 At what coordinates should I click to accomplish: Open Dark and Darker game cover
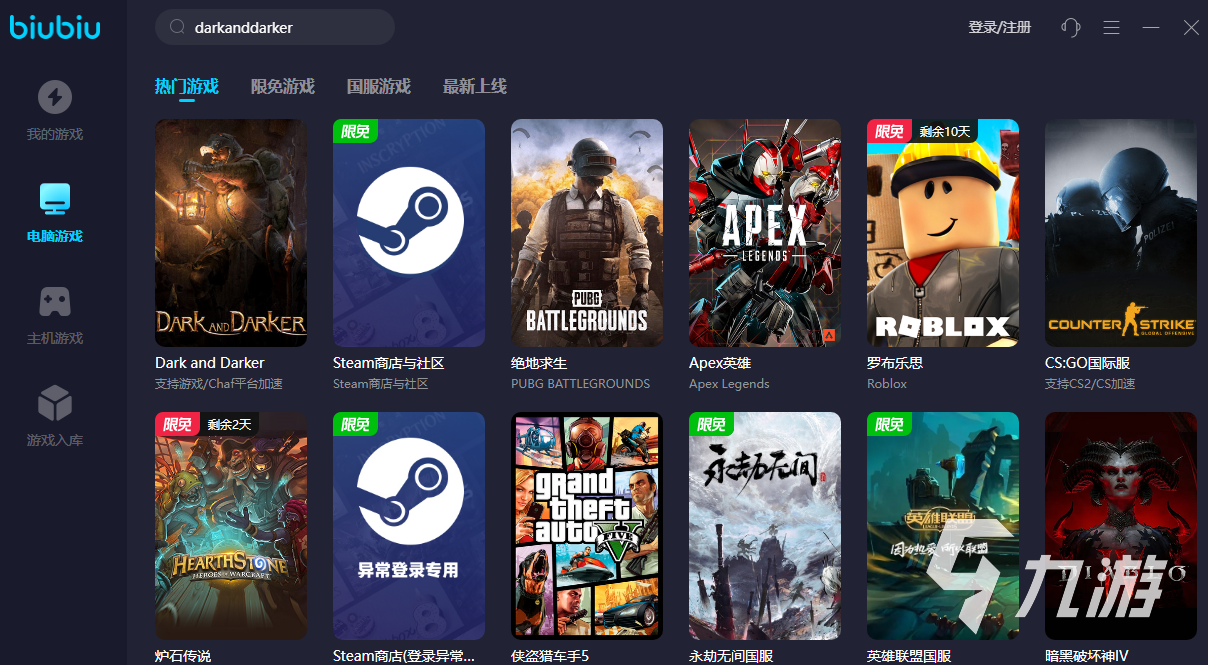231,233
